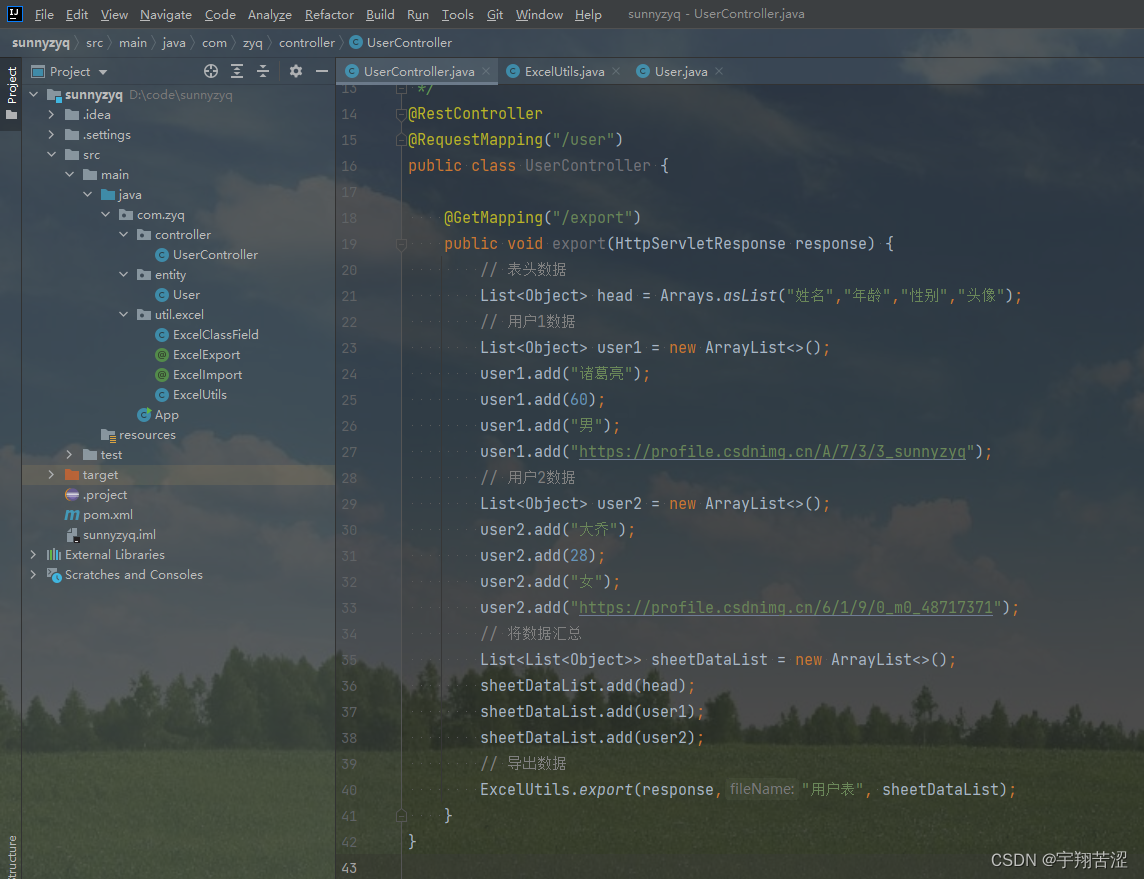1144x879 pixels.
Task: Collapse the sunnyzyq root project node
Action: point(34,95)
